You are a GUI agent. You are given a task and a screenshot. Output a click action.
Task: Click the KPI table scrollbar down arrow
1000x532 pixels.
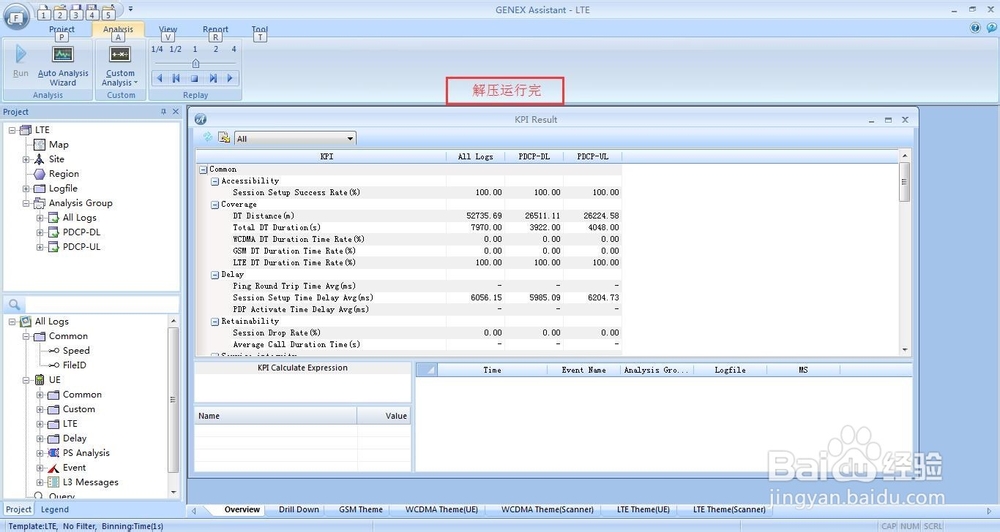coord(905,350)
